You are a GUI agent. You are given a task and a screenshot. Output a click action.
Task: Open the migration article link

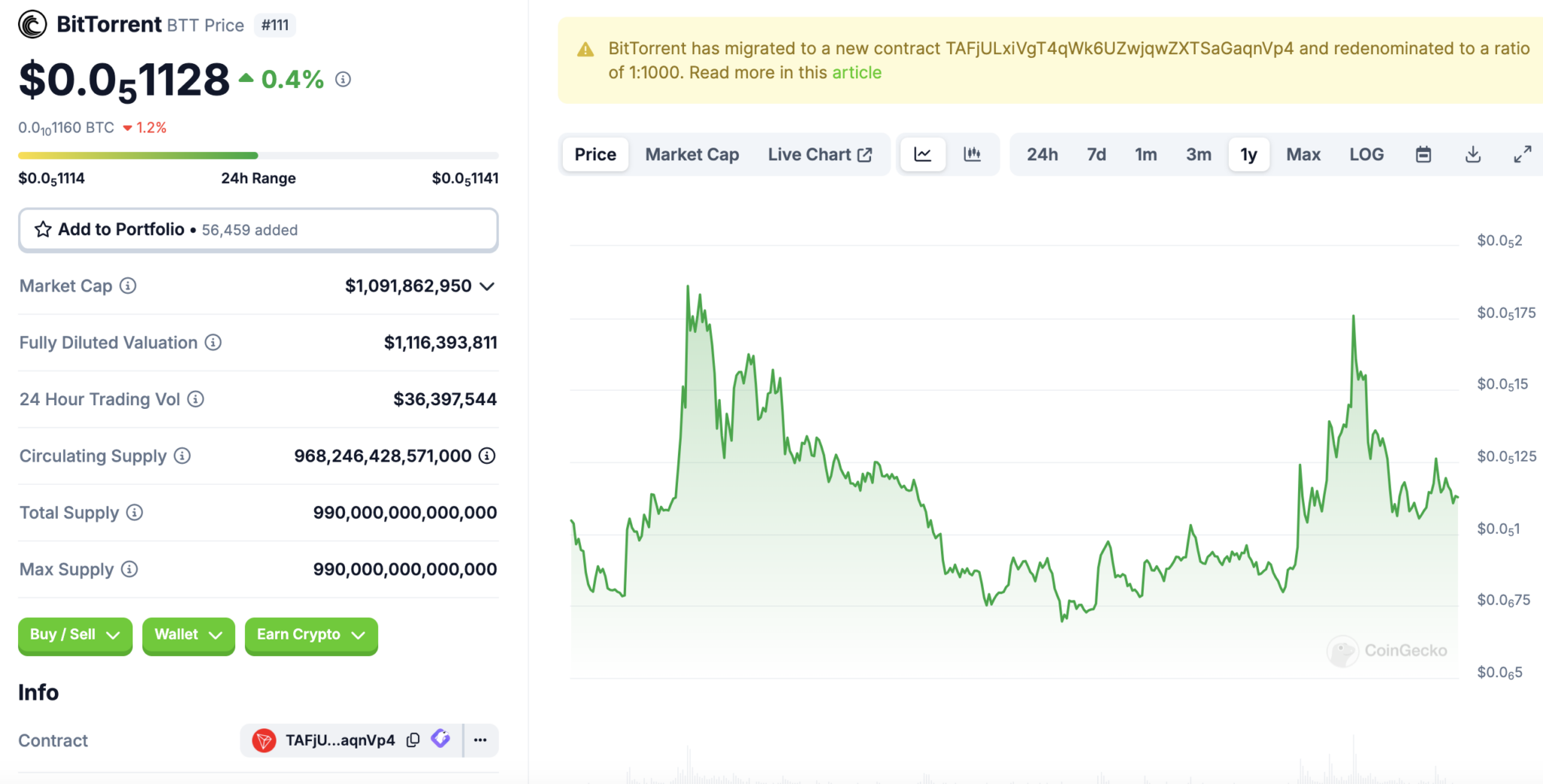coord(857,72)
